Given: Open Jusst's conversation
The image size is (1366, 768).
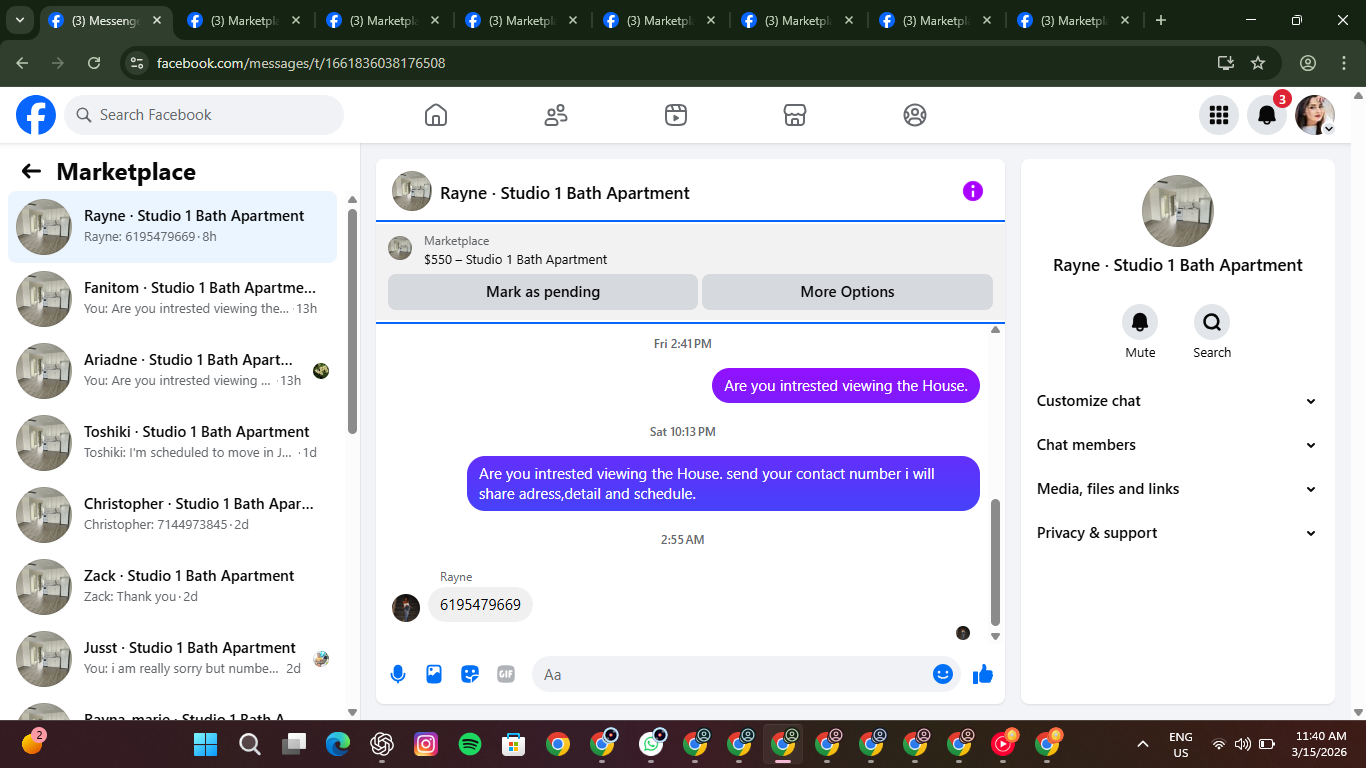Looking at the screenshot, I should pyautogui.click(x=173, y=659).
